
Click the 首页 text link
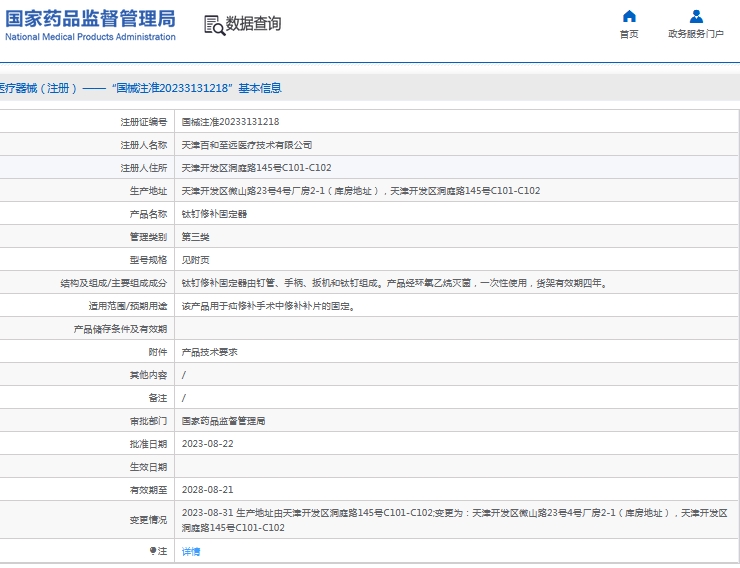coord(629,34)
